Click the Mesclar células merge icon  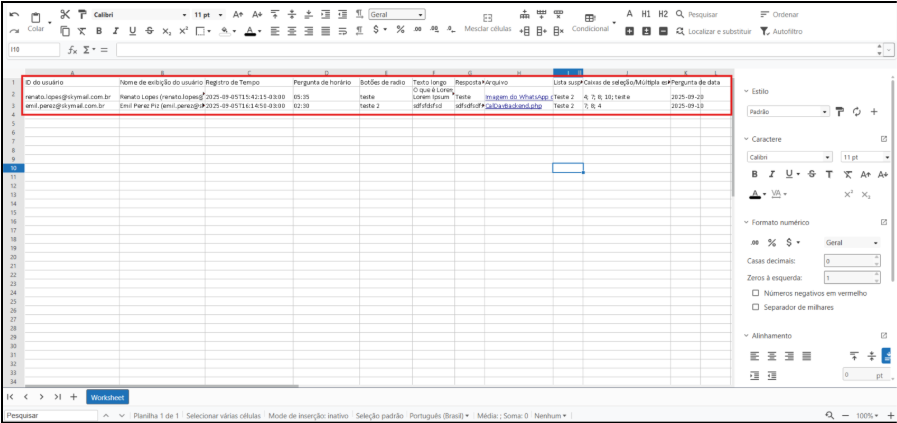487,18
